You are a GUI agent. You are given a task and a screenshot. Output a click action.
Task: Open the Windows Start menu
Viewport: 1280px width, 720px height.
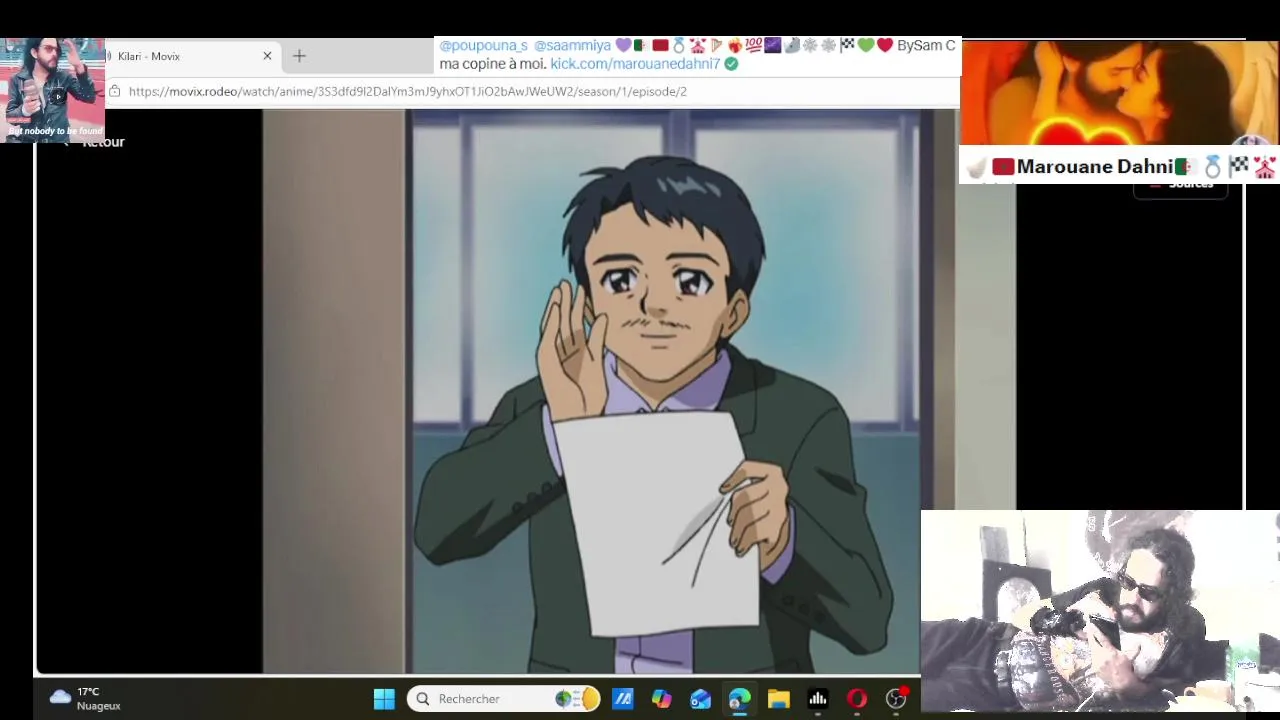[x=384, y=699]
